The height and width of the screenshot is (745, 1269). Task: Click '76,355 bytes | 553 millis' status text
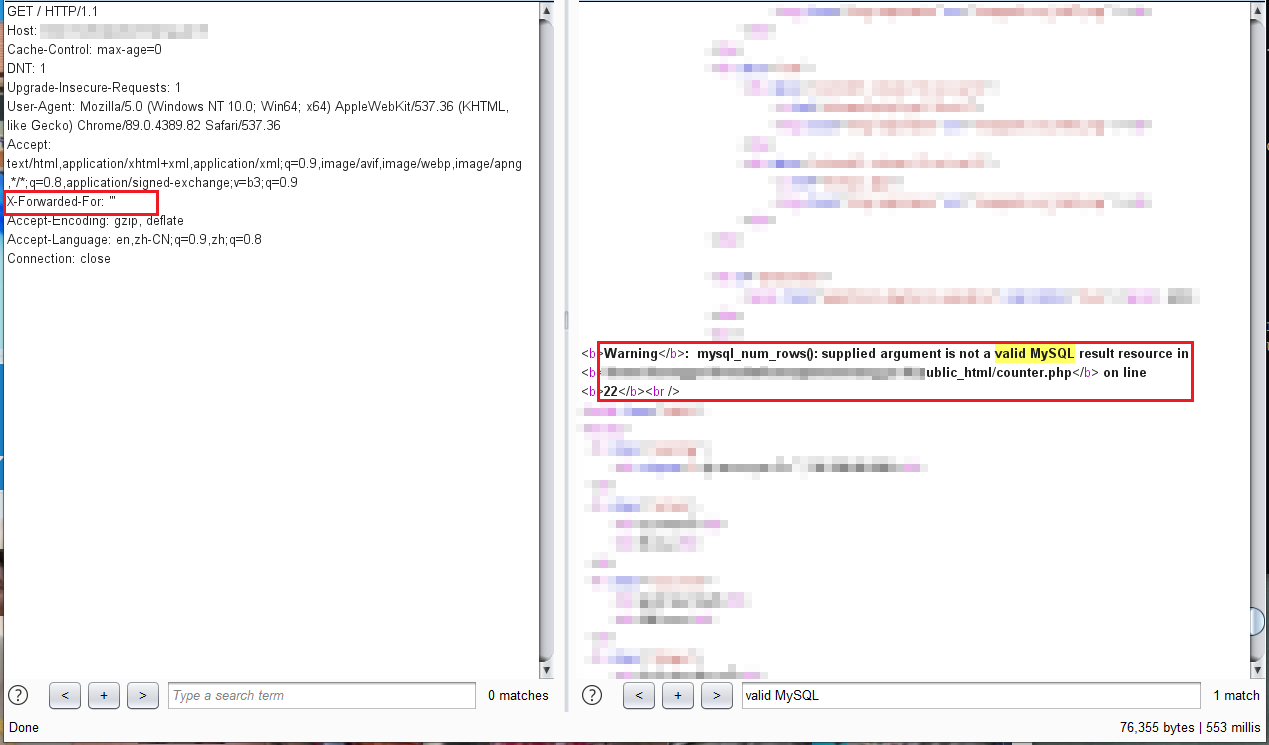tap(1191, 727)
